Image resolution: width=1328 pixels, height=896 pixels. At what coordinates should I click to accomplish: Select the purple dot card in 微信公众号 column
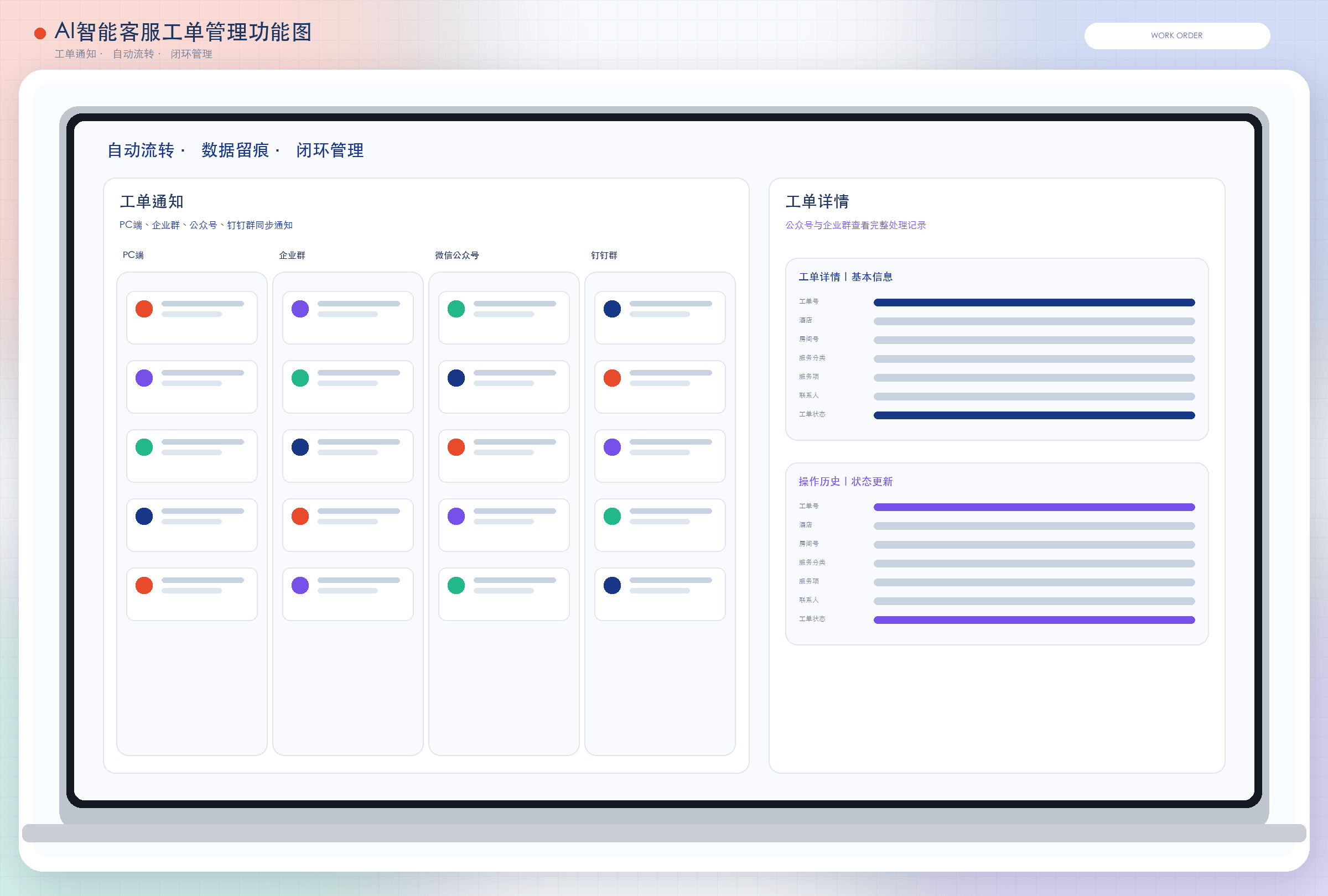[504, 525]
